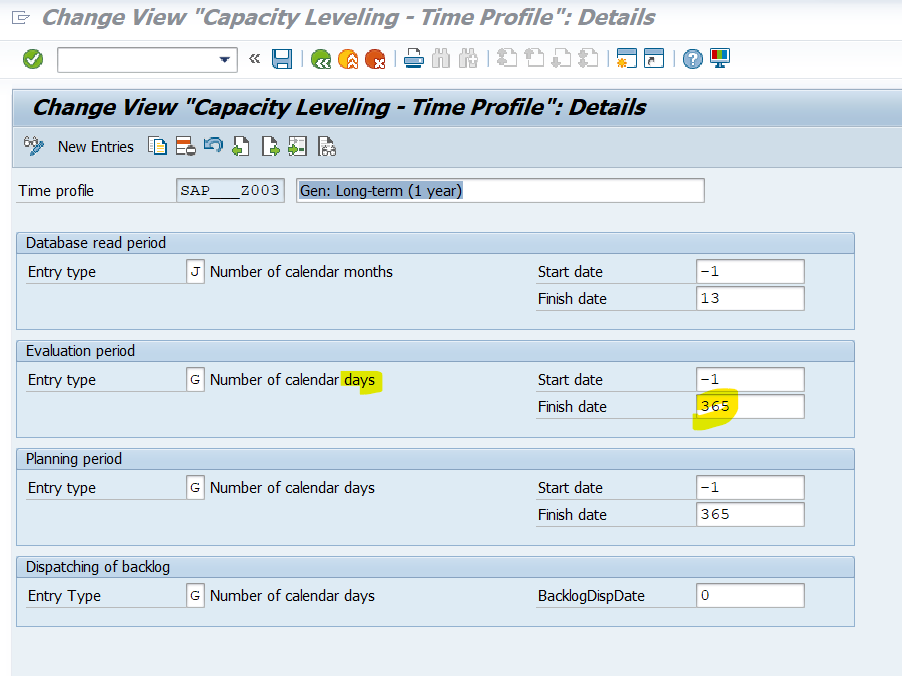Open the command field dropdown arrow
Image resolution: width=902 pixels, height=676 pixels.
(224, 59)
